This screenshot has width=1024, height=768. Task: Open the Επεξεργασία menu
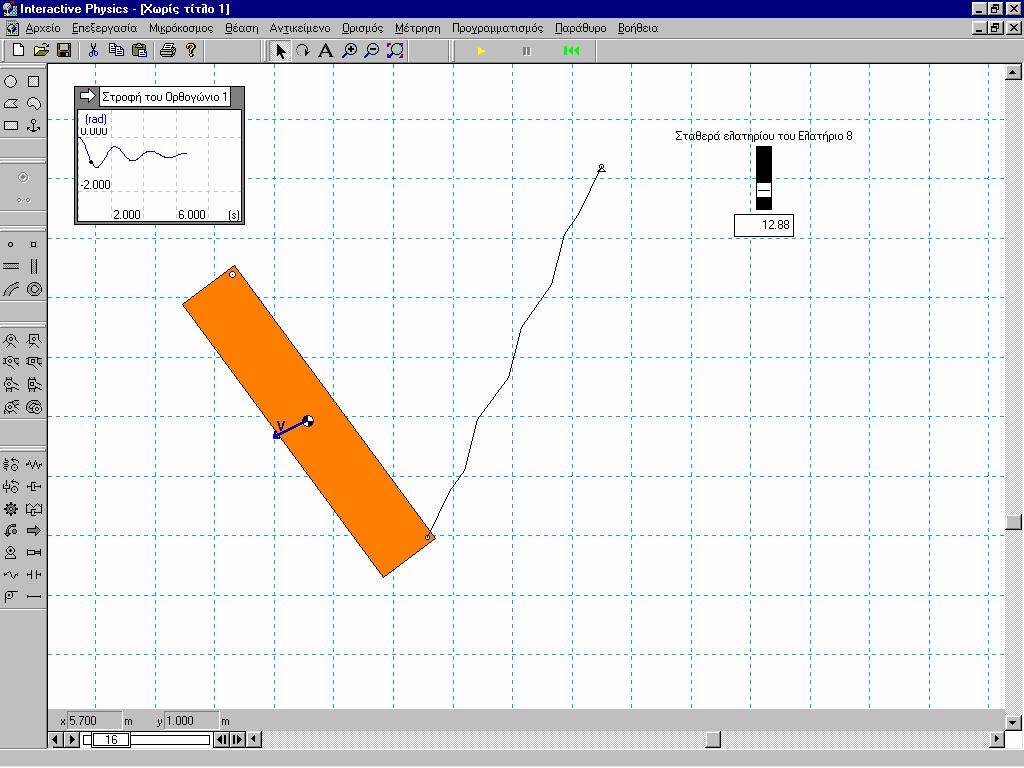tap(104, 28)
